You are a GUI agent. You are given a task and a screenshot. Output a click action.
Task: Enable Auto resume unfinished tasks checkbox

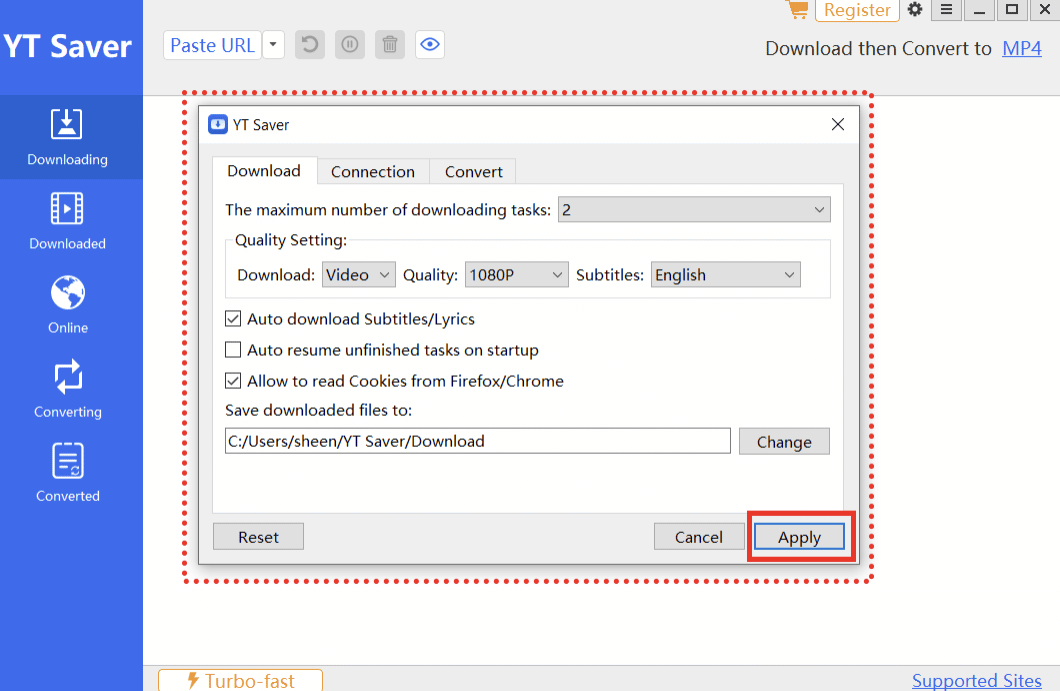[233, 350]
